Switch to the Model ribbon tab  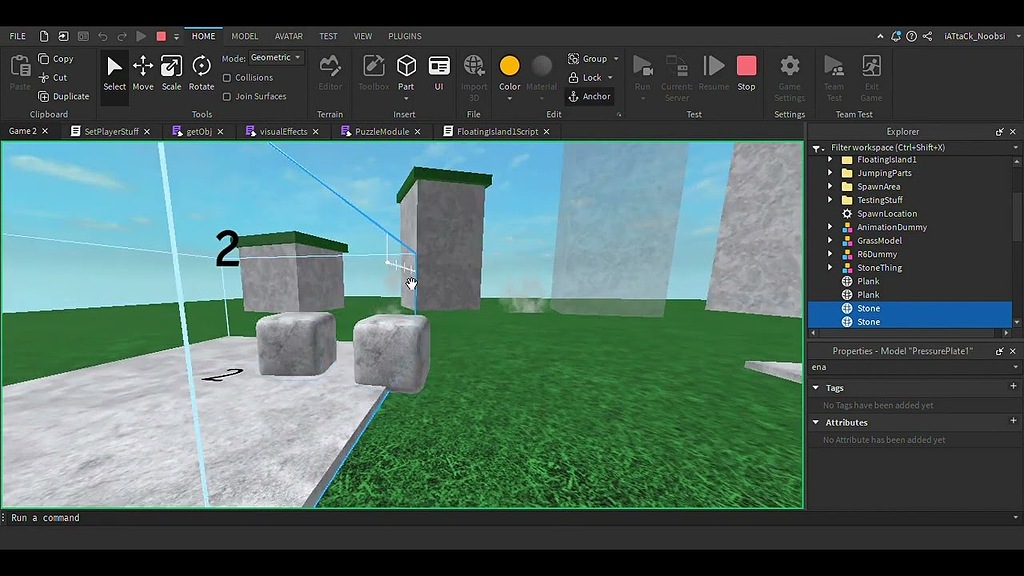coord(244,35)
